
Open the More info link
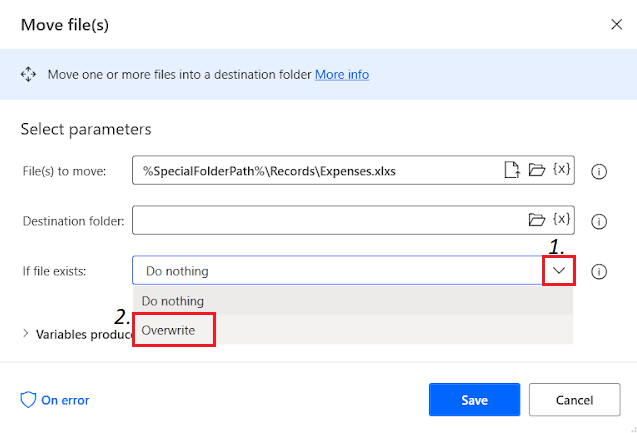coord(342,74)
